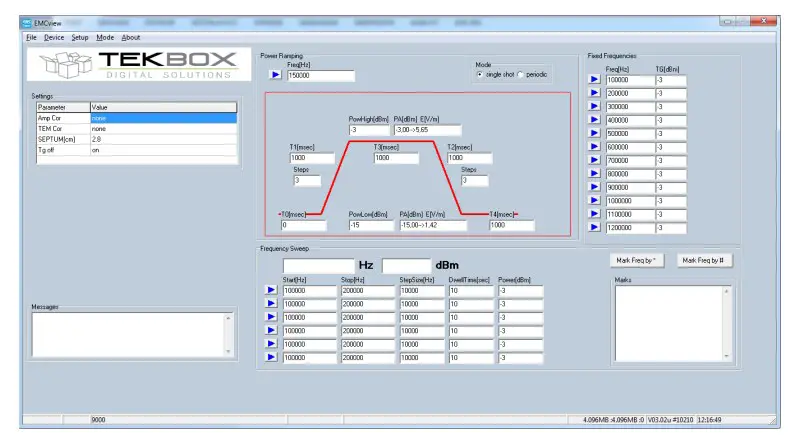This screenshot has height=435, width=789.
Task: Click first sweep row StepSize[Hz] field
Action: pyautogui.click(x=422, y=291)
